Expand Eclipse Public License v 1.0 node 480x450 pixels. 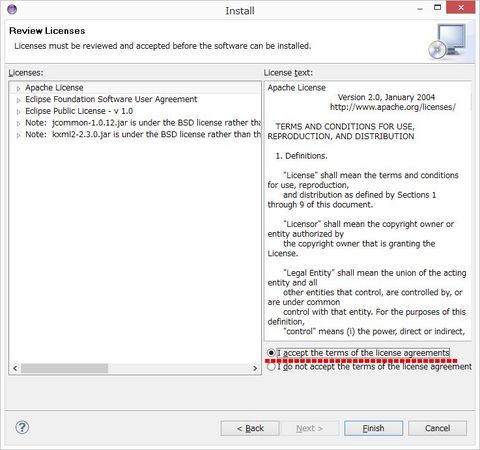[18, 112]
